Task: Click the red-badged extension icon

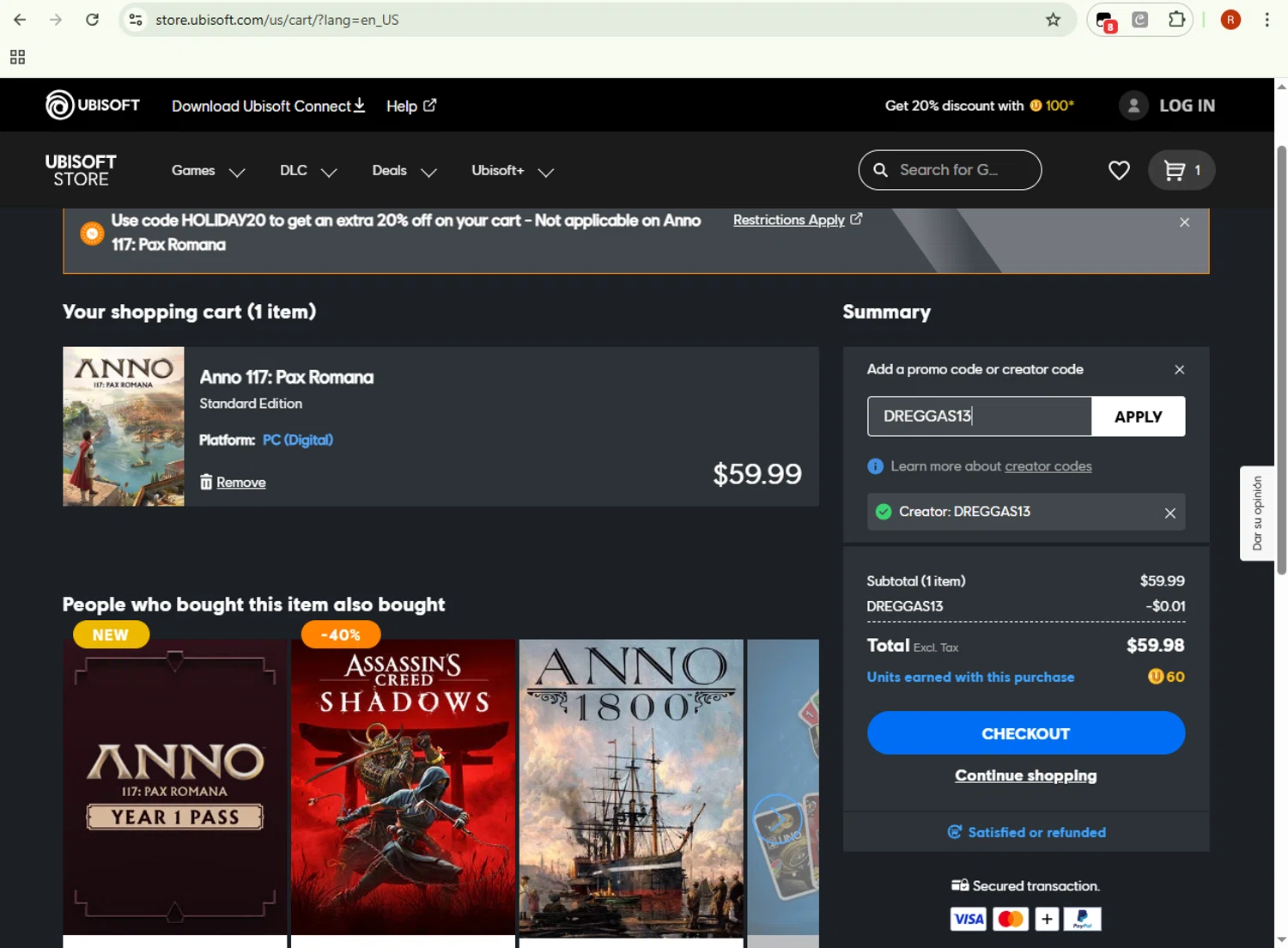Action: pos(1106,21)
